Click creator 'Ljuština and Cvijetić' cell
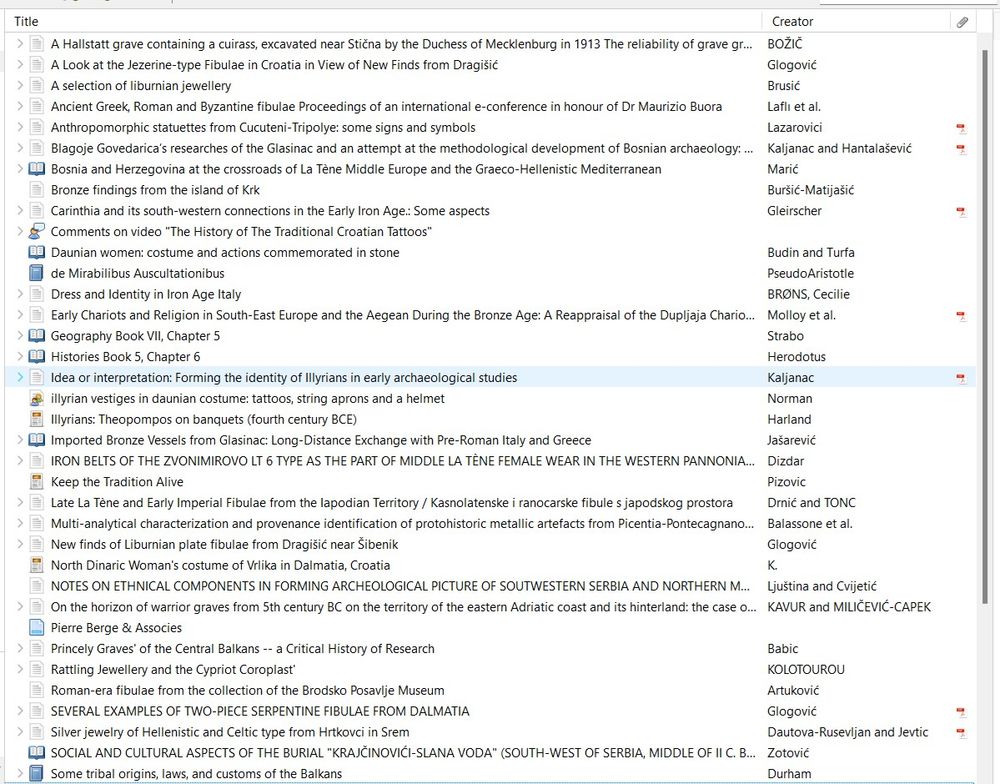 tap(821, 586)
